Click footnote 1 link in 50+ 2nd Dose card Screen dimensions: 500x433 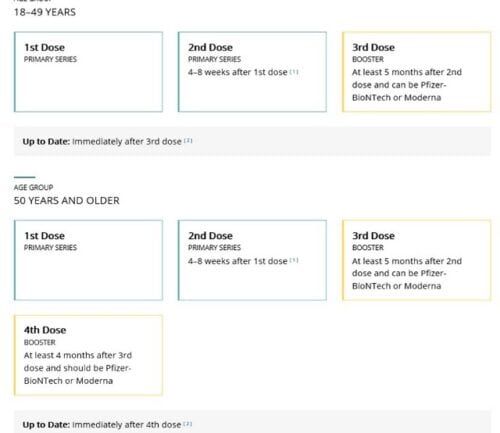point(294,260)
